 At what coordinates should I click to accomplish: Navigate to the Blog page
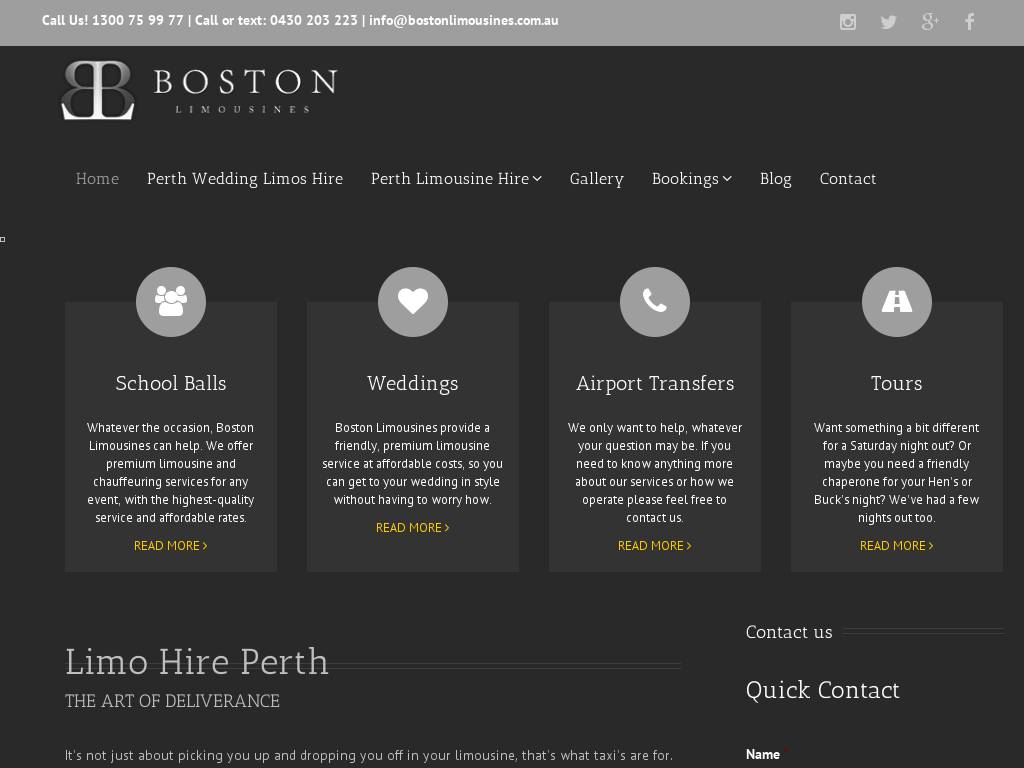[775, 179]
